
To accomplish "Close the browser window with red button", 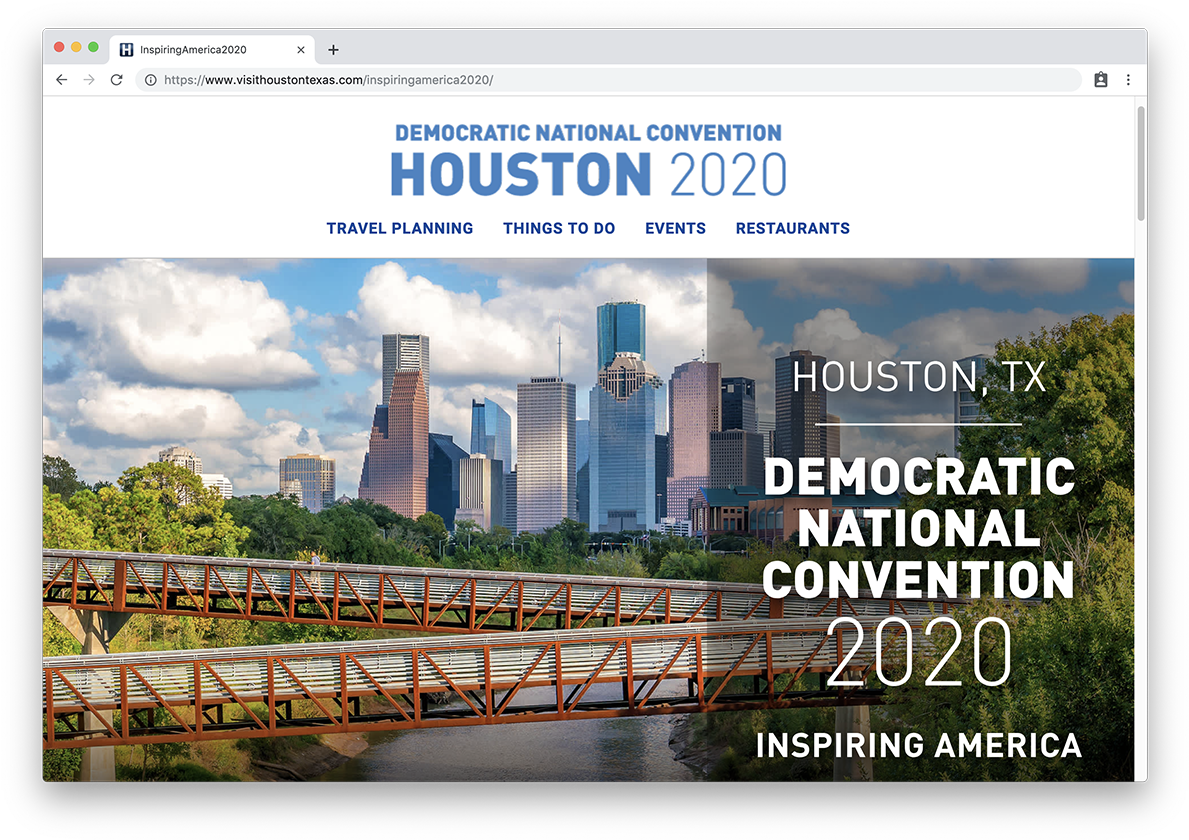I will click(59, 47).
